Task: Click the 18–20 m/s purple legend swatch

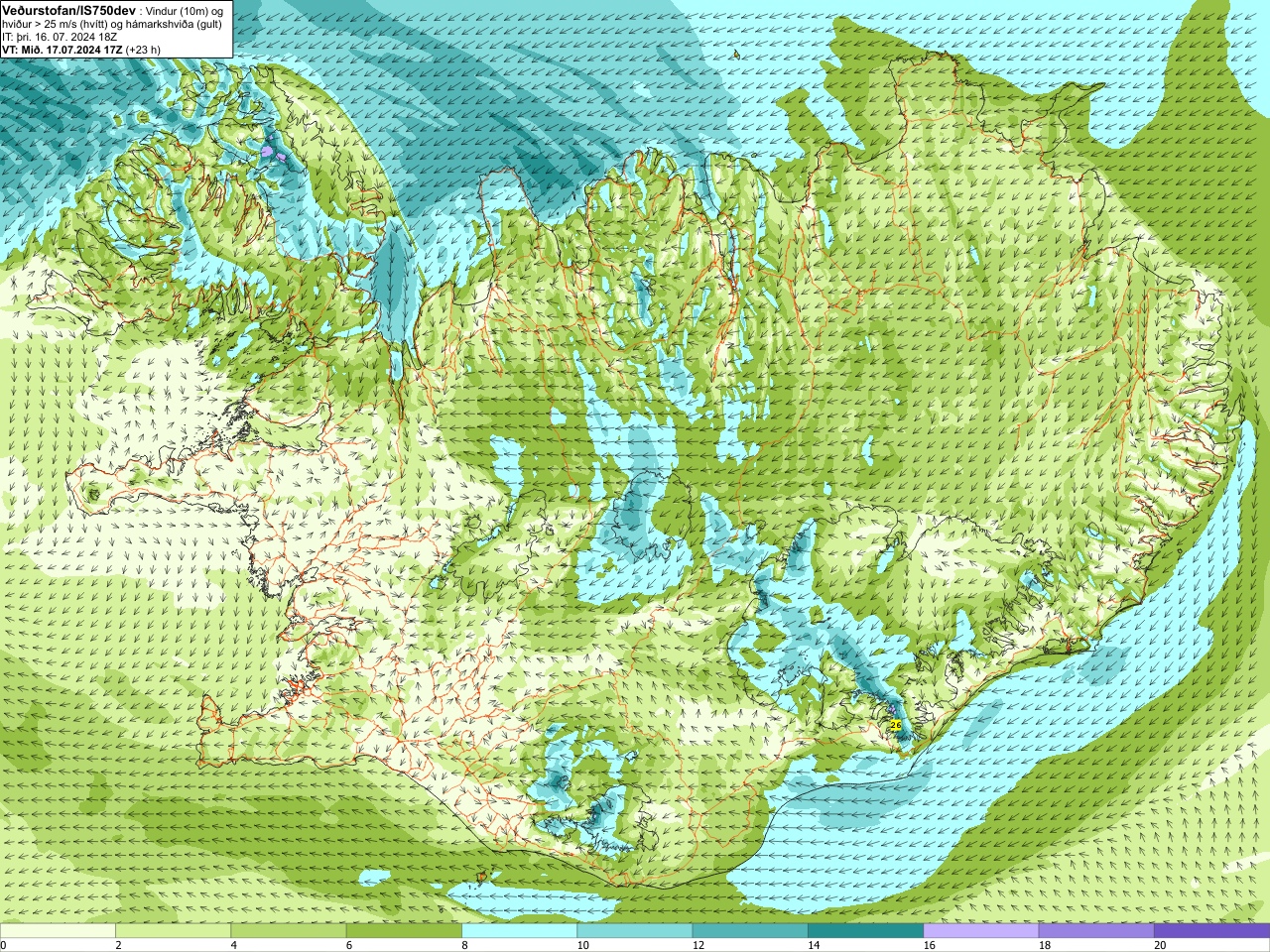Action: pyautogui.click(x=1096, y=931)
